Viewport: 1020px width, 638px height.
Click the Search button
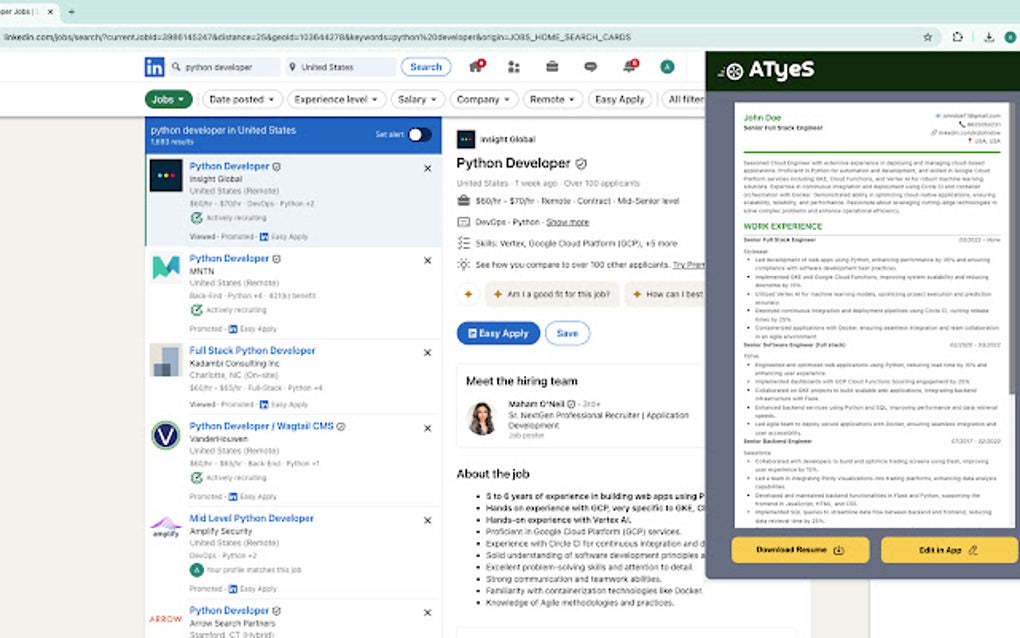[x=426, y=67]
